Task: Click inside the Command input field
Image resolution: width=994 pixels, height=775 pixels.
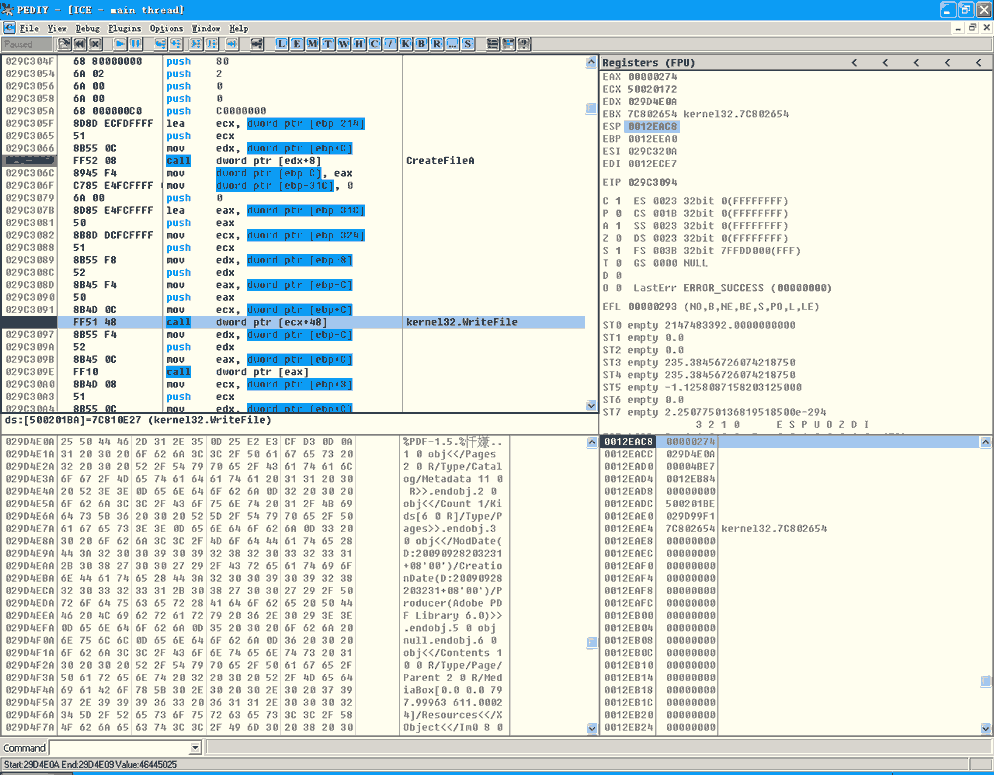Action: (x=120, y=748)
